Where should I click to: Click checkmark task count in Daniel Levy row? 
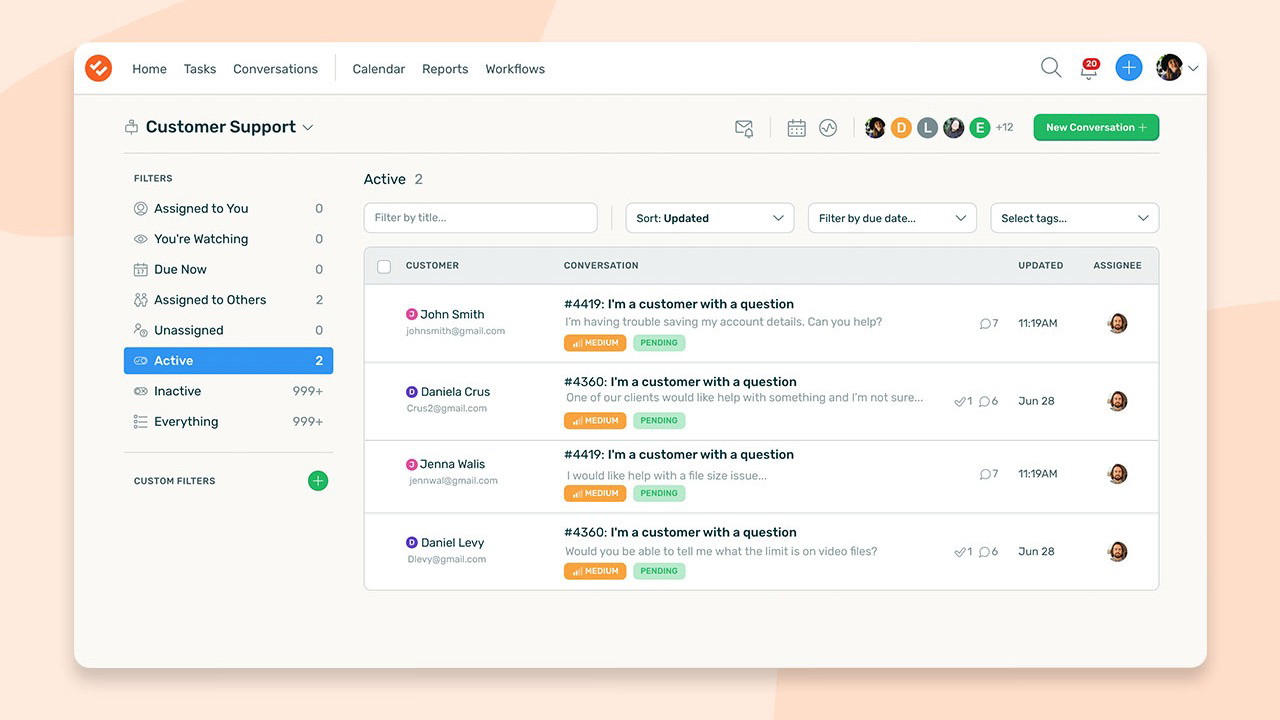click(963, 551)
